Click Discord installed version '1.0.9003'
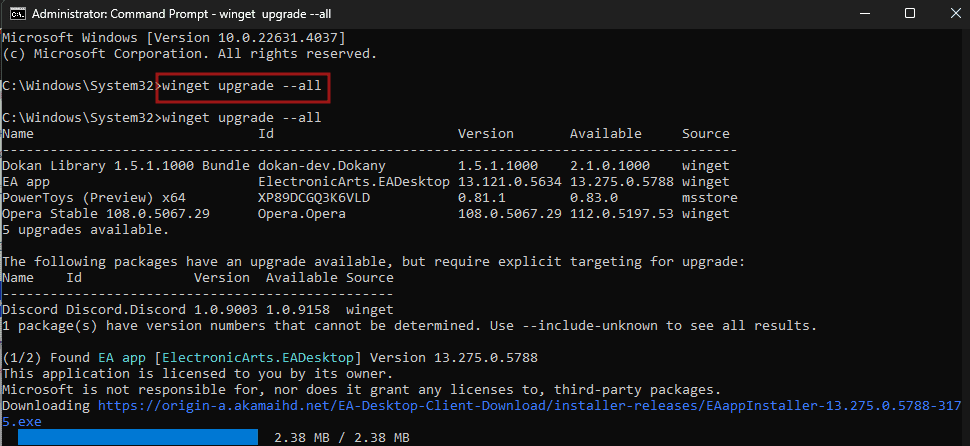The height and width of the screenshot is (446, 970). [x=226, y=309]
